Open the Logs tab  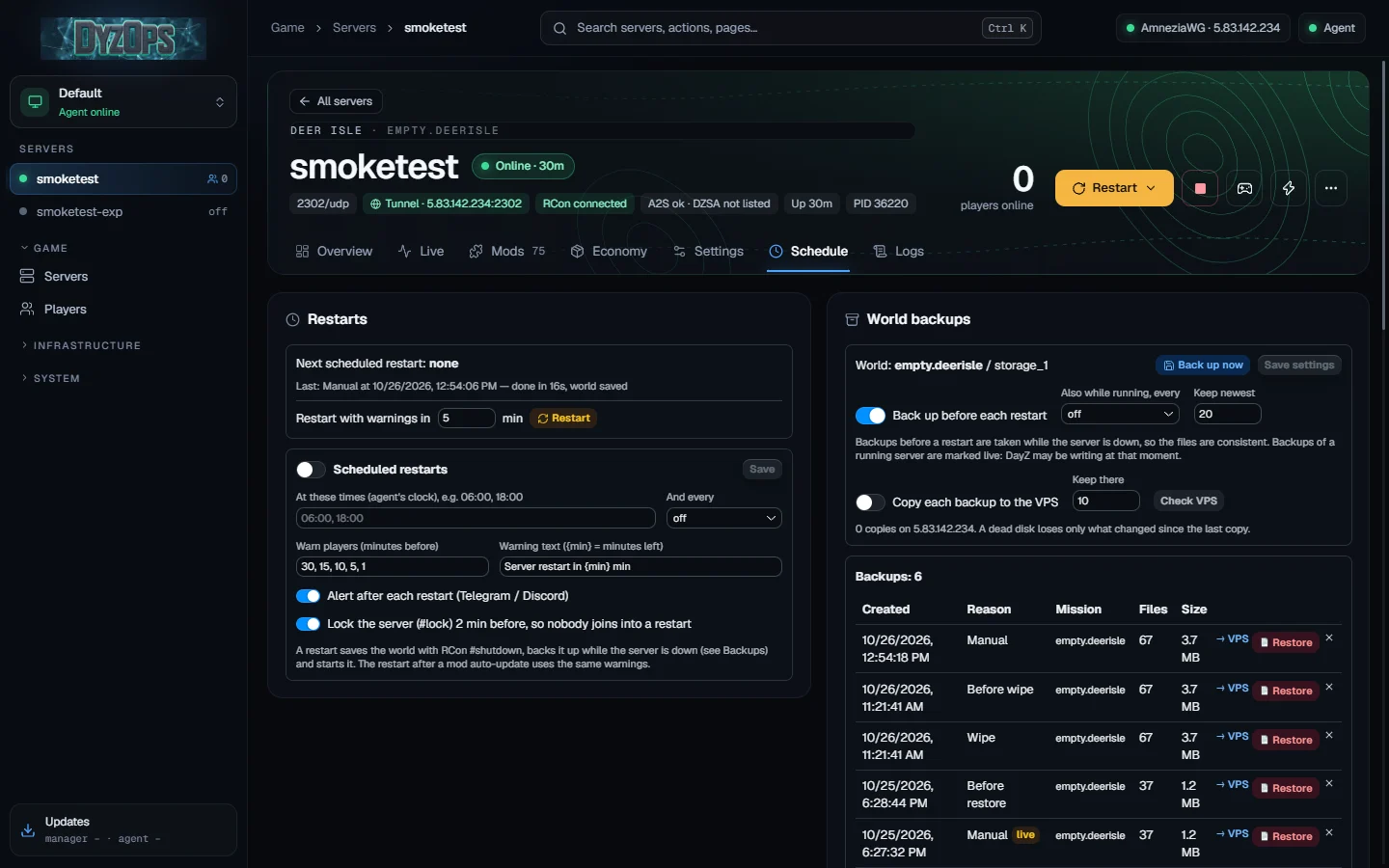[x=899, y=252]
